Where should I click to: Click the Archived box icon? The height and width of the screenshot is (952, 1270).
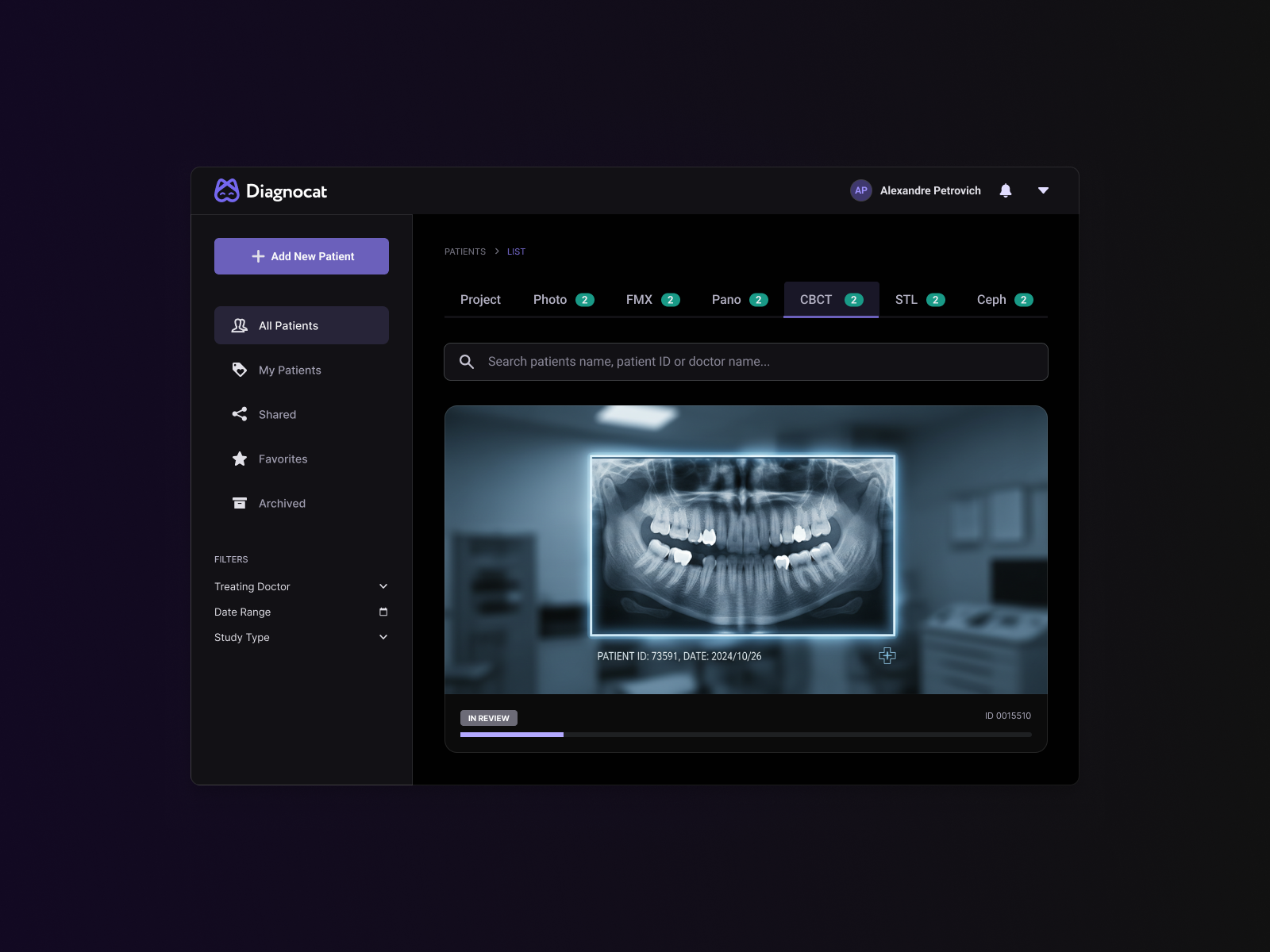tap(239, 503)
